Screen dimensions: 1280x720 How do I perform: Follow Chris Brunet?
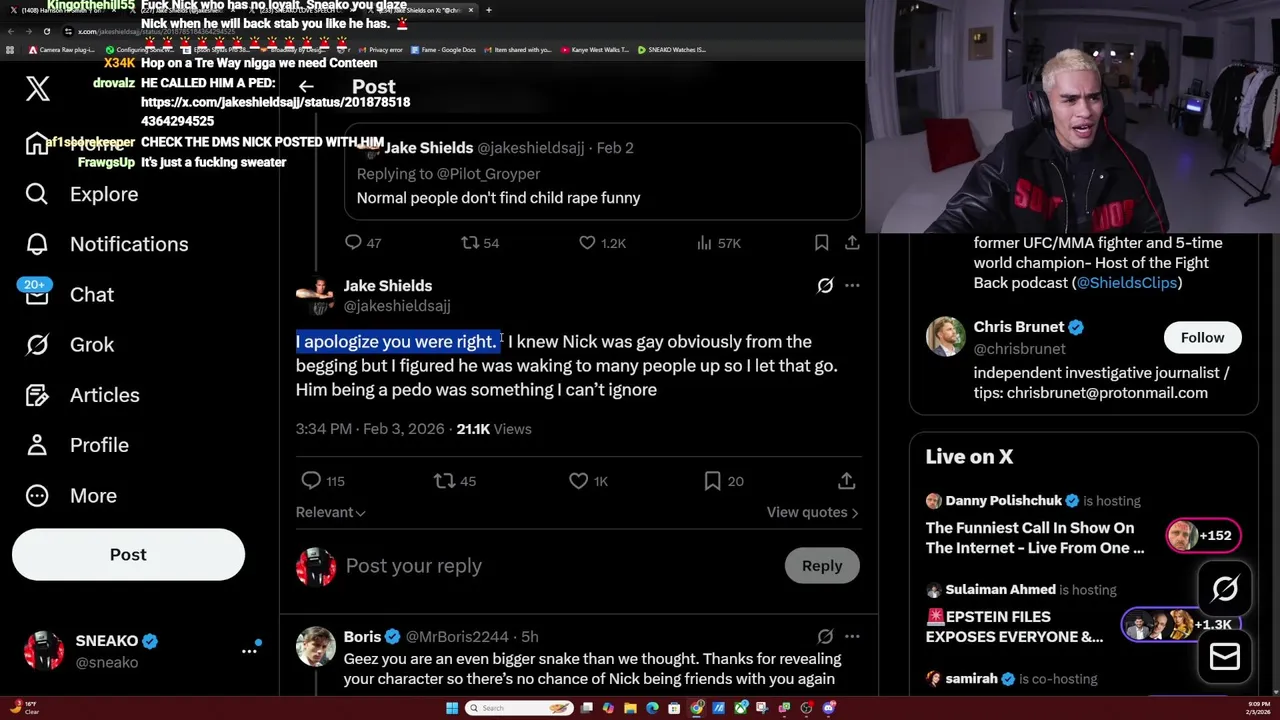click(1202, 338)
